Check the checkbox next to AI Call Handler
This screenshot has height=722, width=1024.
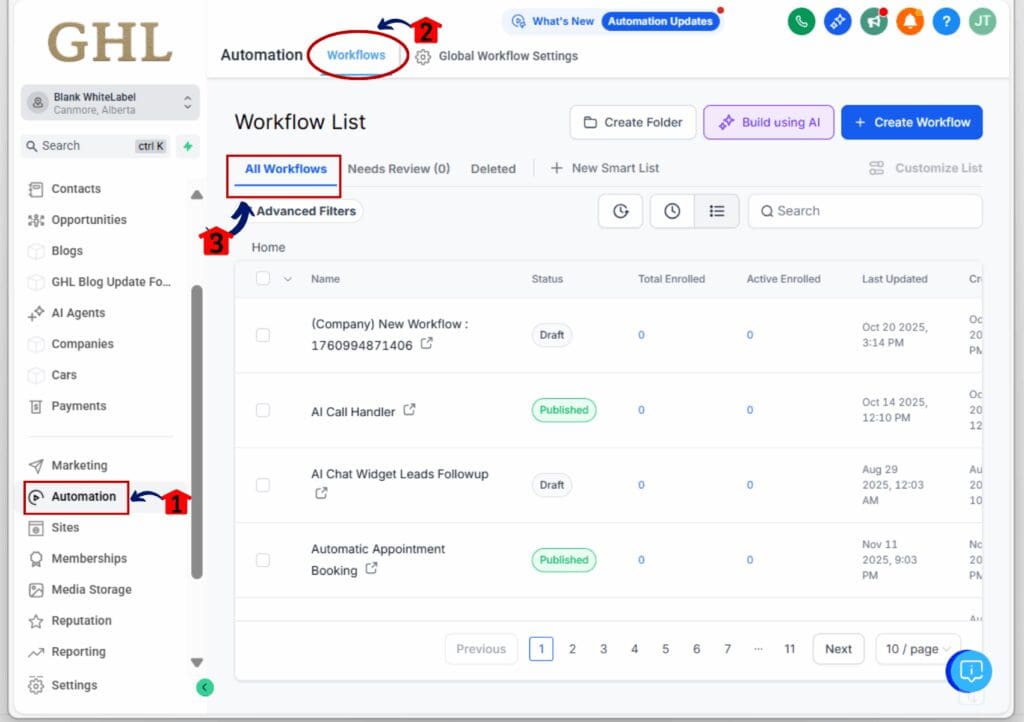coord(263,410)
